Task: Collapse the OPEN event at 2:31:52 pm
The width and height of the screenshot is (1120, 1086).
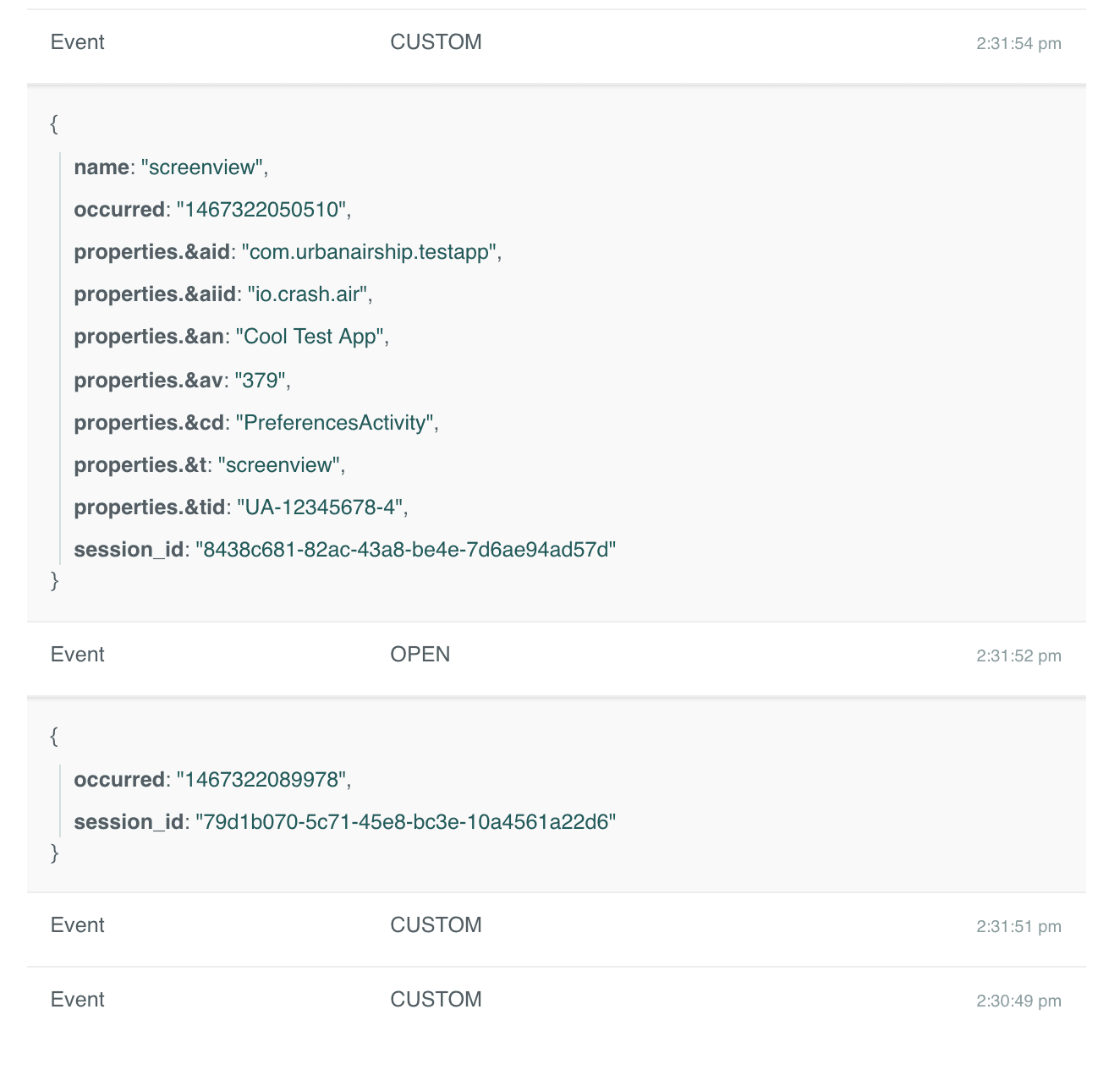Action: point(420,654)
